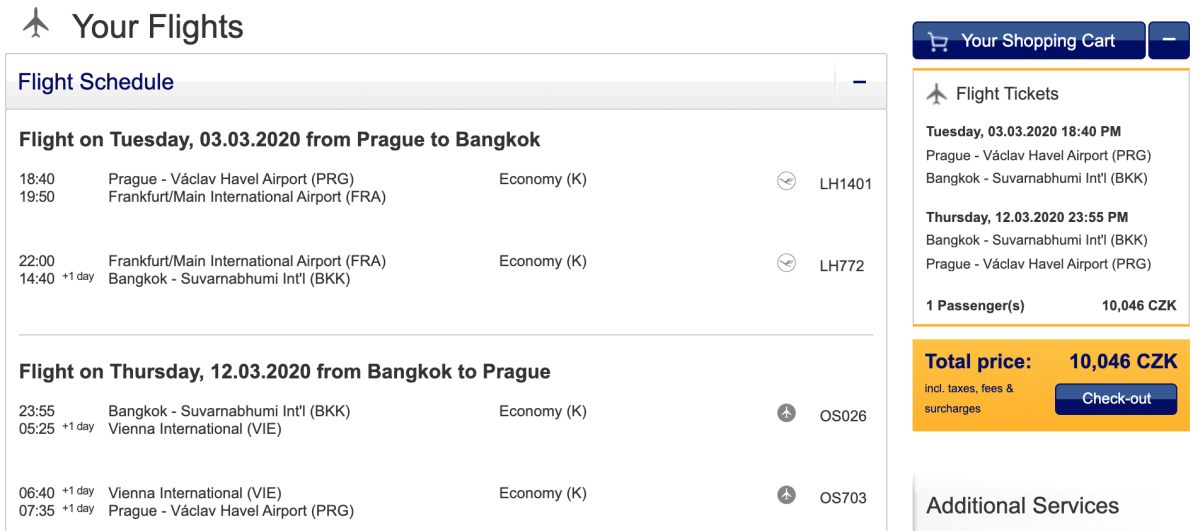
Task: Click the Prague to Bangkok flight heading
Action: pyautogui.click(x=279, y=140)
